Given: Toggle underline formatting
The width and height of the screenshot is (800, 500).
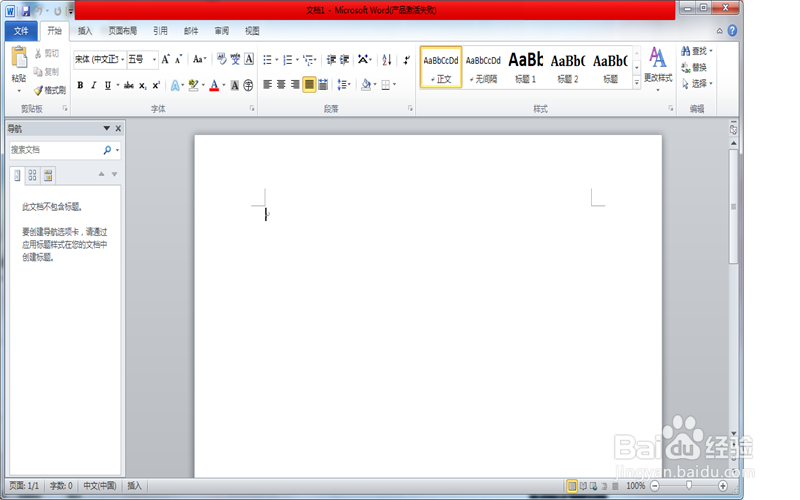Looking at the screenshot, I should (107, 85).
